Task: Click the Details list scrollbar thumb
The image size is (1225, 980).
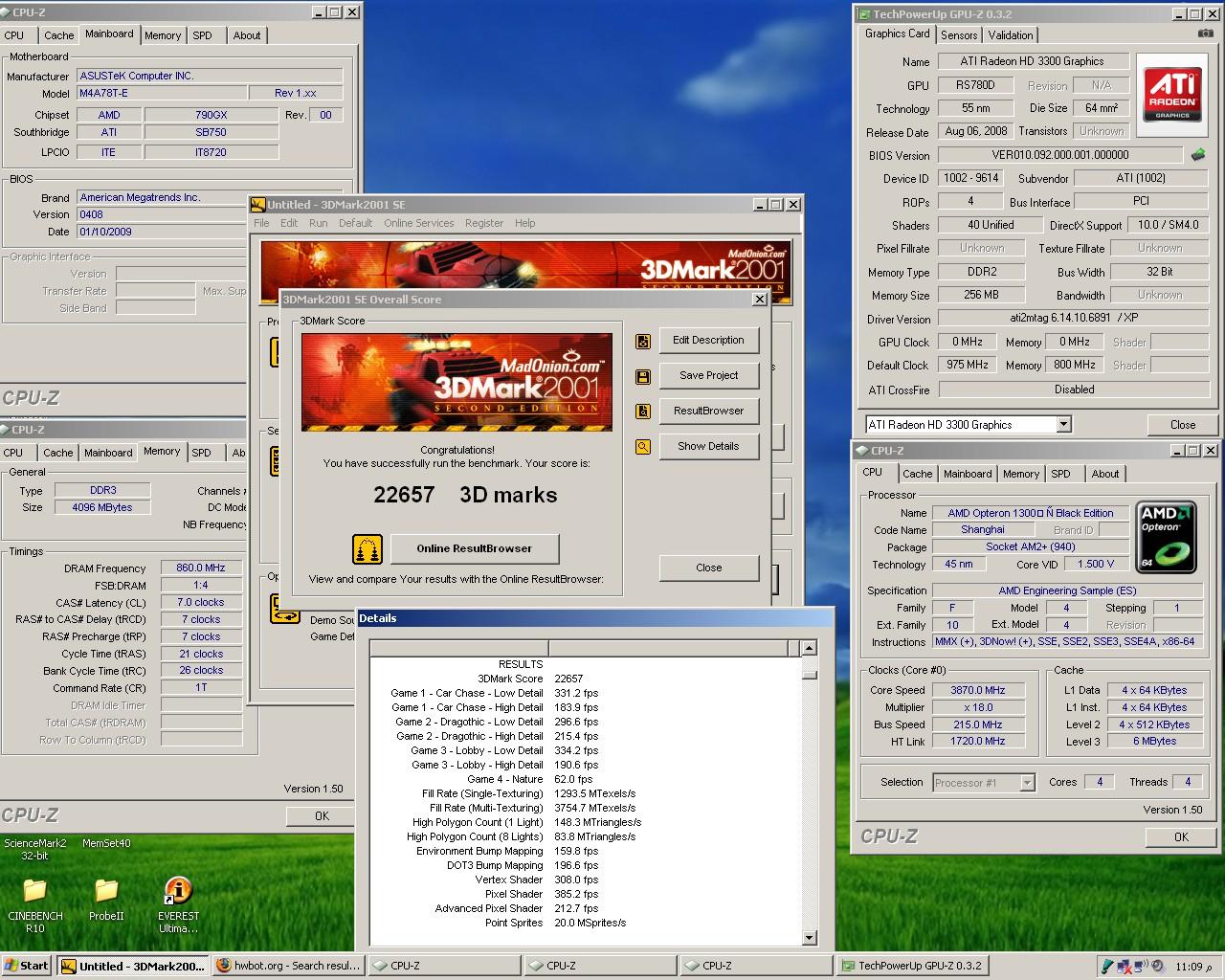Action: 809,674
